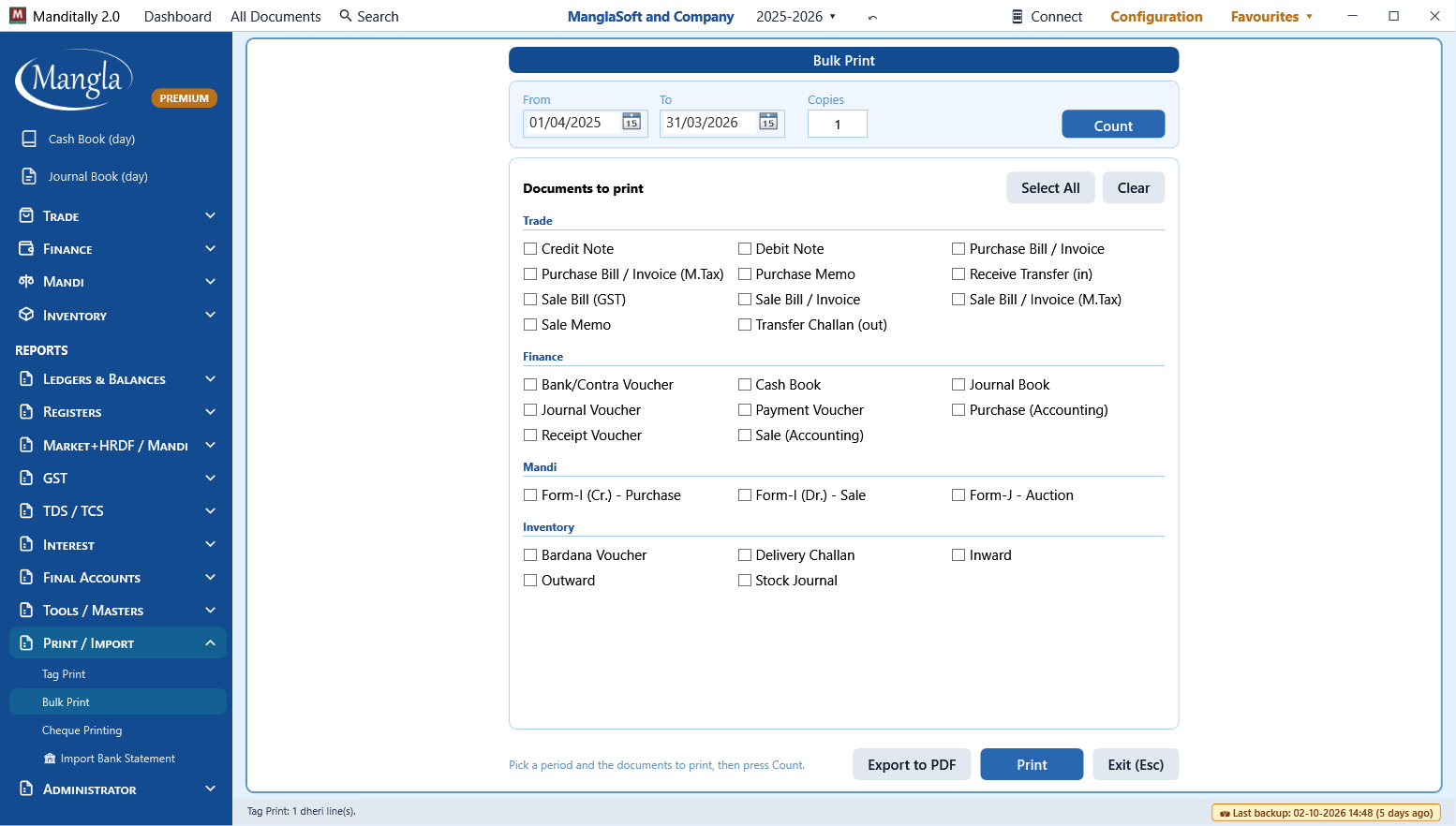Open the From date calendar picker
The height and width of the screenshot is (826, 1456).
click(631, 123)
